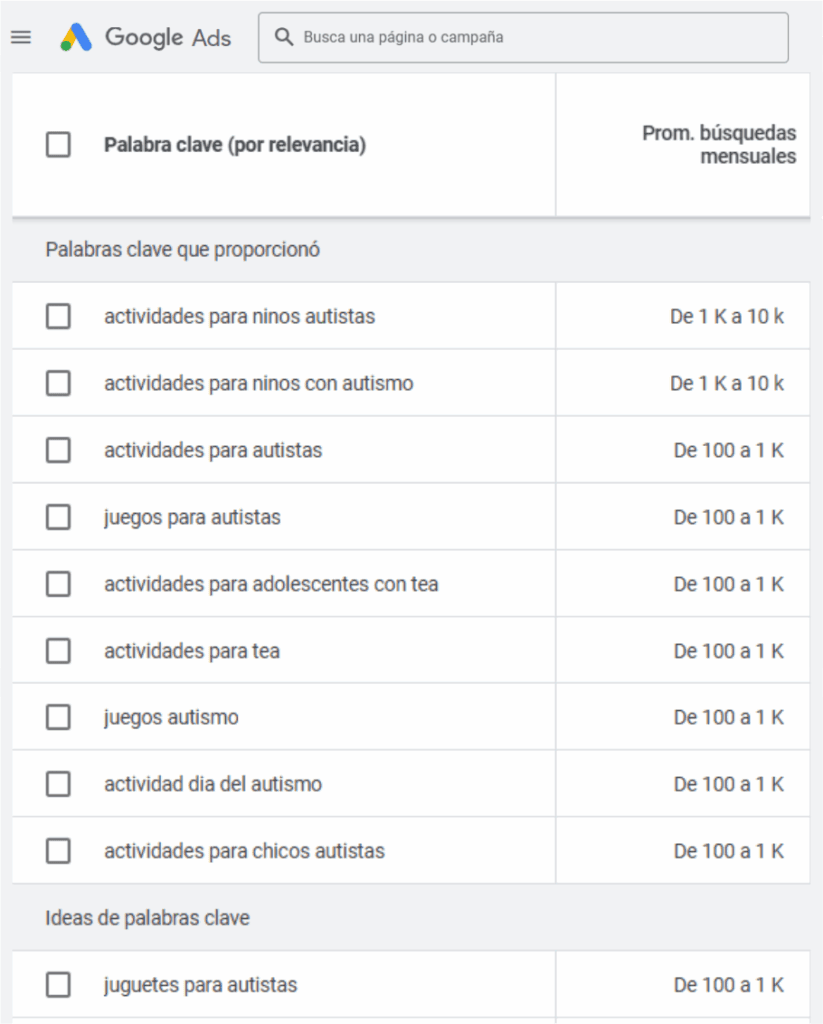The image size is (823, 1024).
Task: Check 'actividades para chicos autistas' row
Action: pyautogui.click(x=58, y=851)
